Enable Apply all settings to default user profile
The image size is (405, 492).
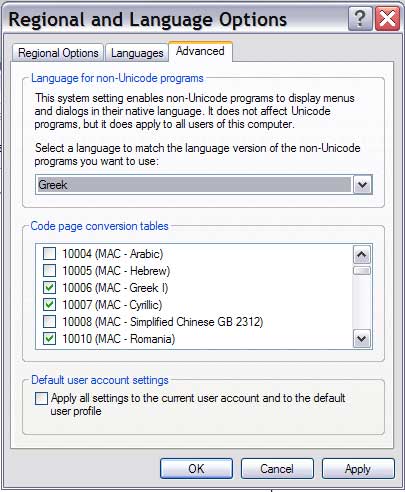pos(41,398)
